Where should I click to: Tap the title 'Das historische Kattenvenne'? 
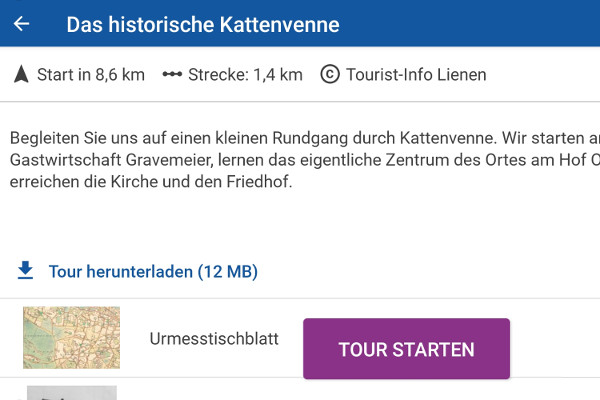(x=203, y=25)
